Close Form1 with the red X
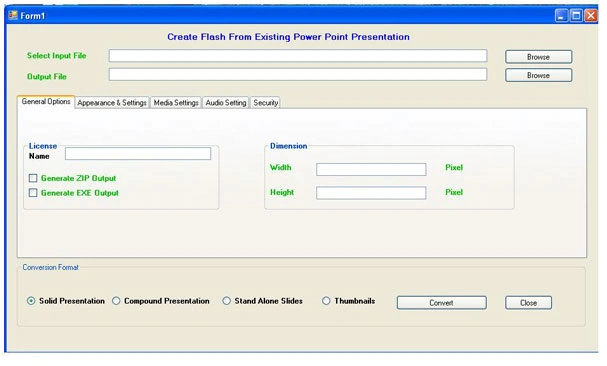The width and height of the screenshot is (607, 366). point(591,15)
